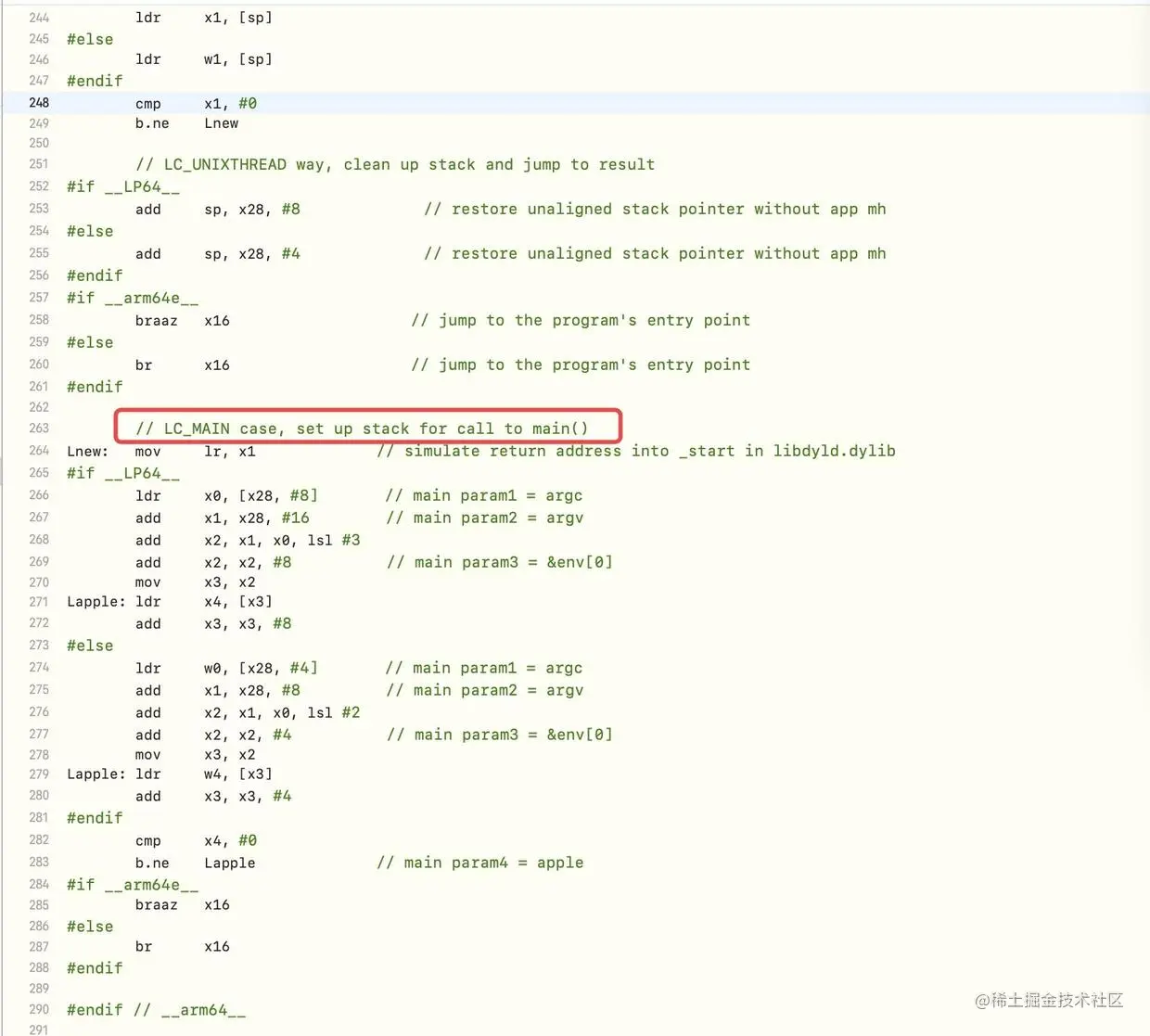Click the LC_MAIN case comment

362,428
